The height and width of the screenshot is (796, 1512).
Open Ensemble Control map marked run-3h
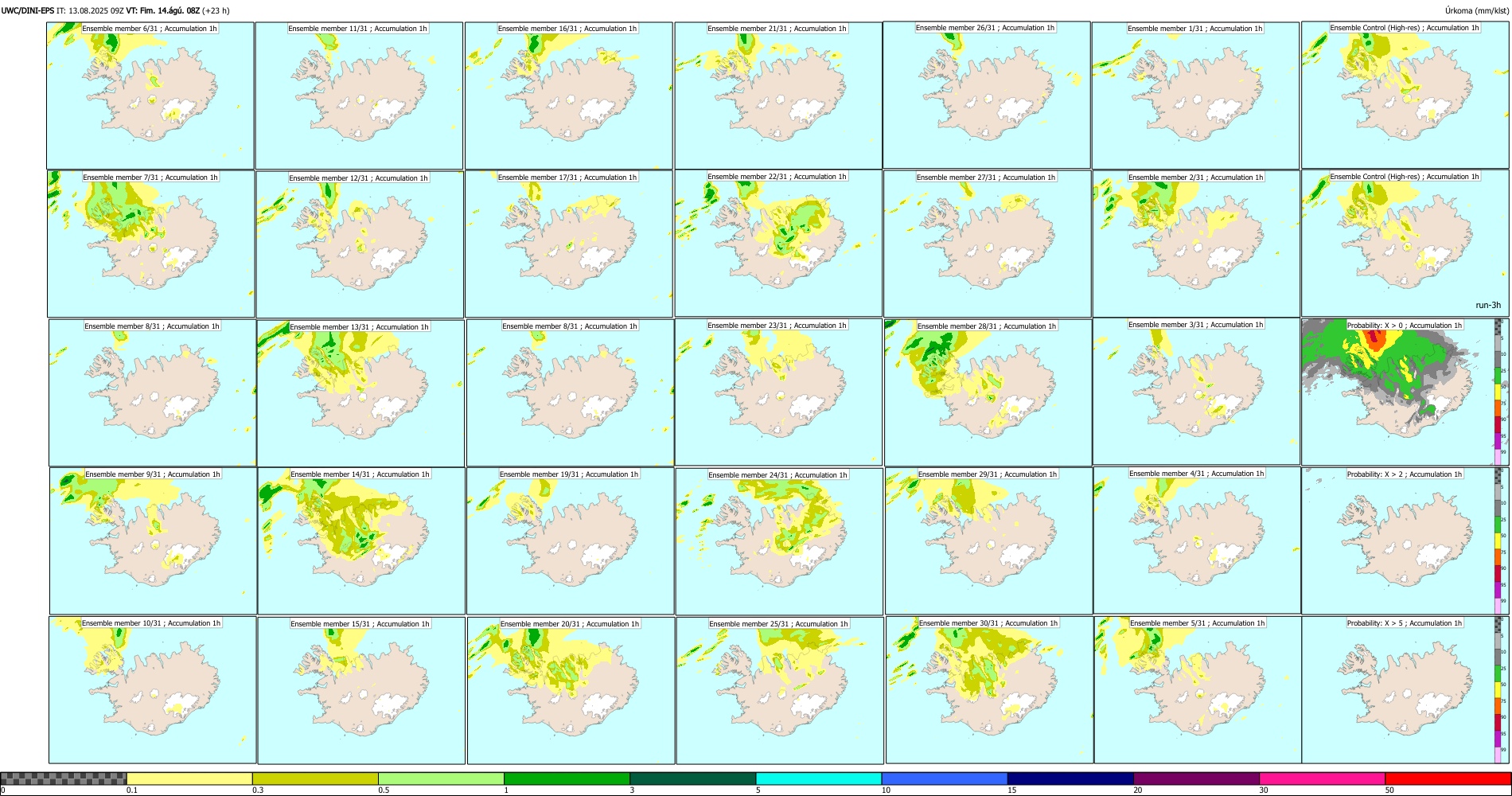[x=1405, y=244]
